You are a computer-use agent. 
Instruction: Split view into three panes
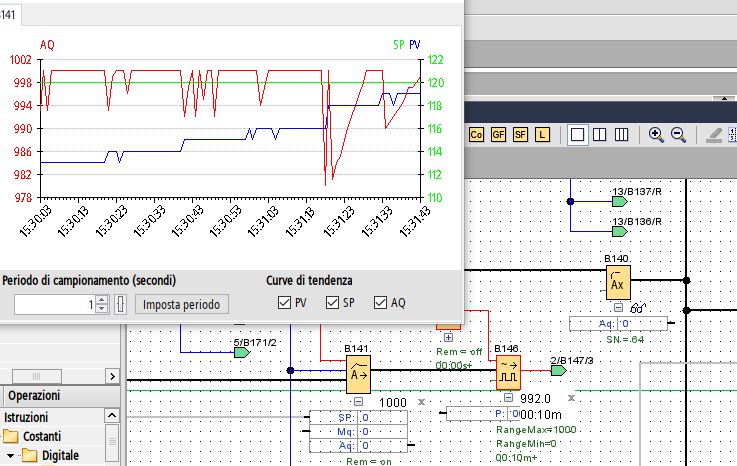pyautogui.click(x=620, y=134)
